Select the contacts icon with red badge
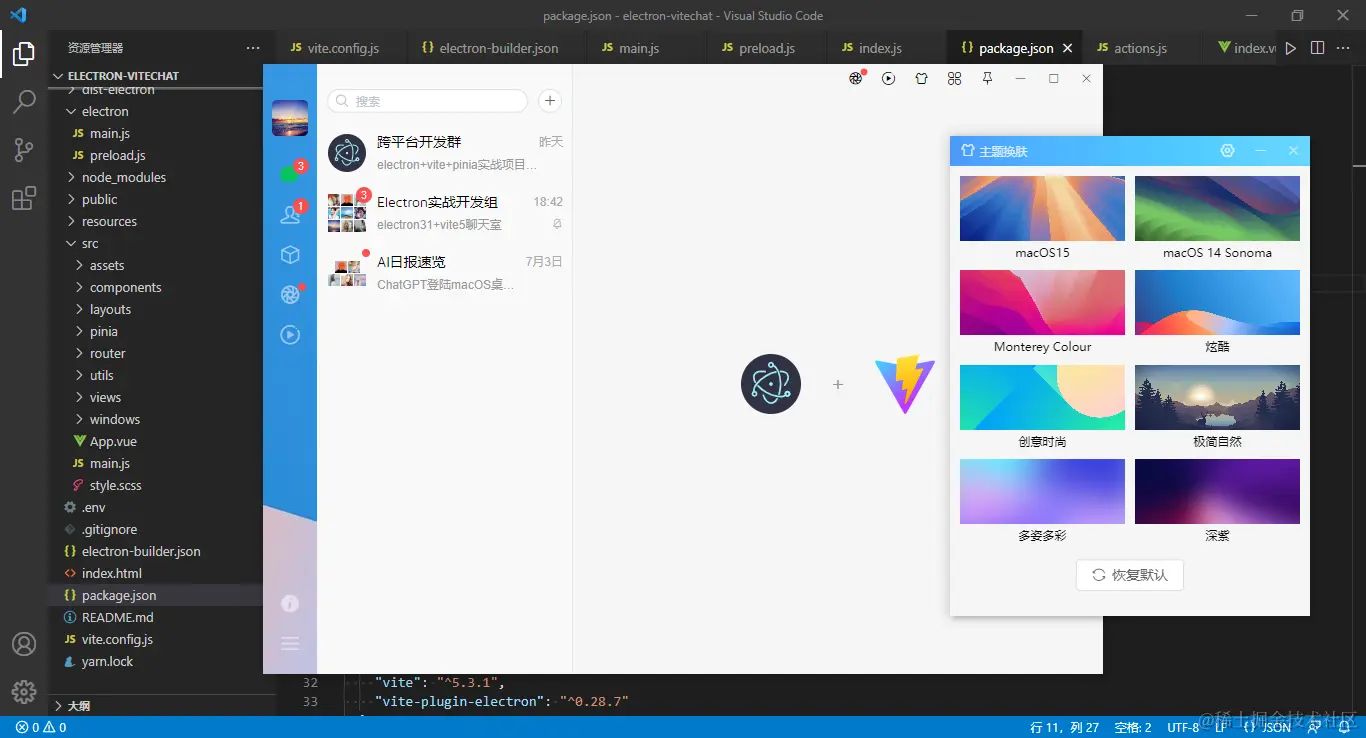The height and width of the screenshot is (738, 1366). (x=290, y=212)
